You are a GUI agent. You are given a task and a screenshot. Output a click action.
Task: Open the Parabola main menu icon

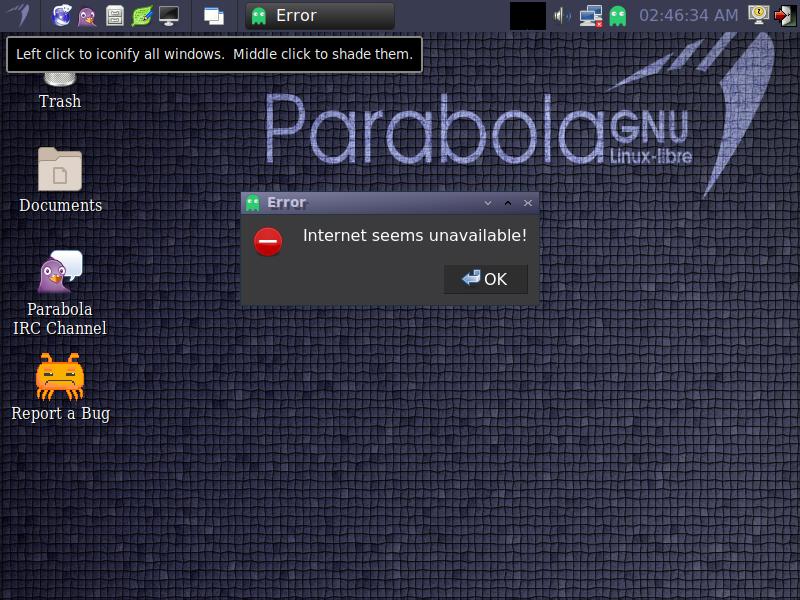pyautogui.click(x=19, y=15)
